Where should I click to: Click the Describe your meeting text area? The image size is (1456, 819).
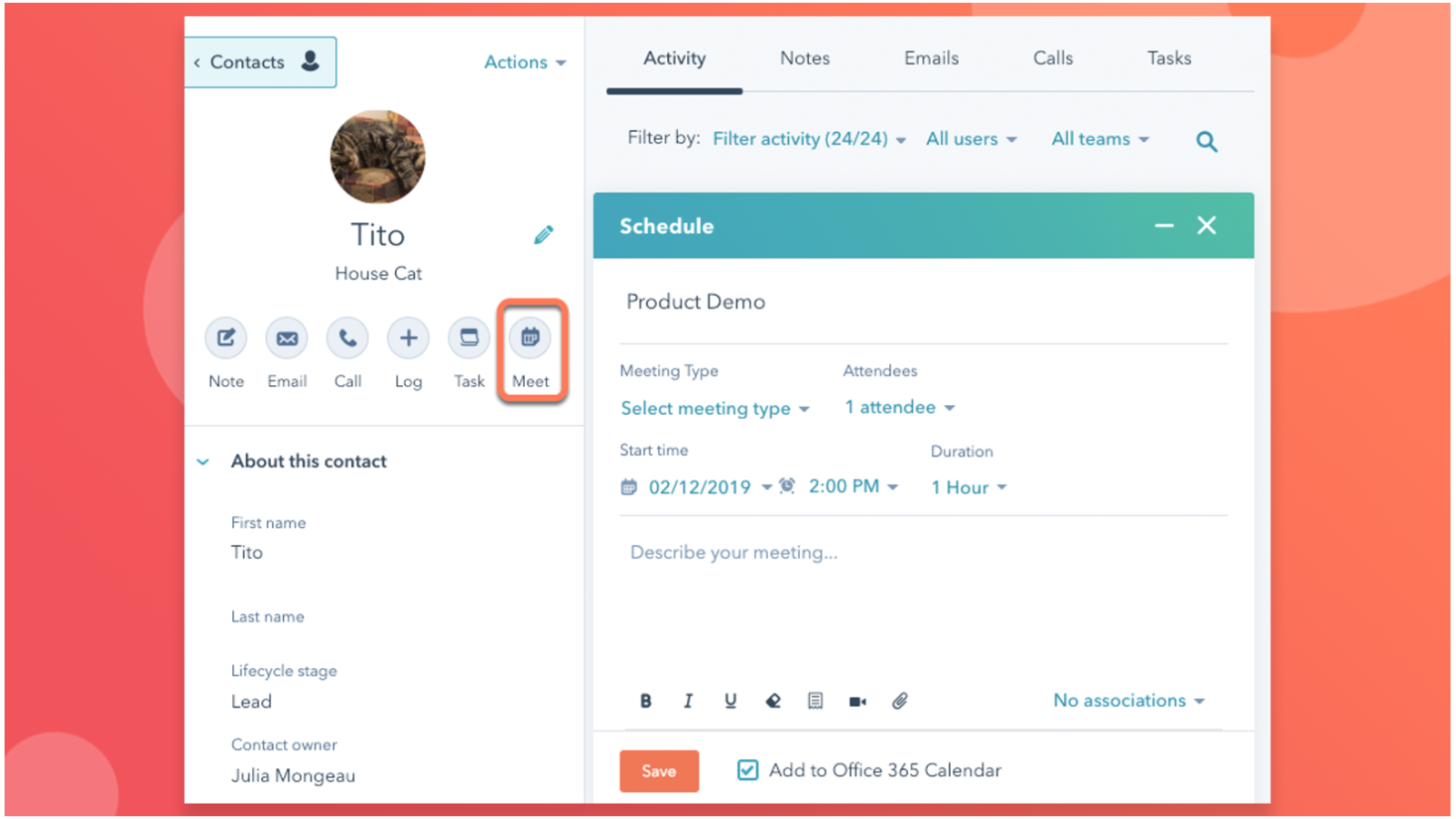pos(923,601)
